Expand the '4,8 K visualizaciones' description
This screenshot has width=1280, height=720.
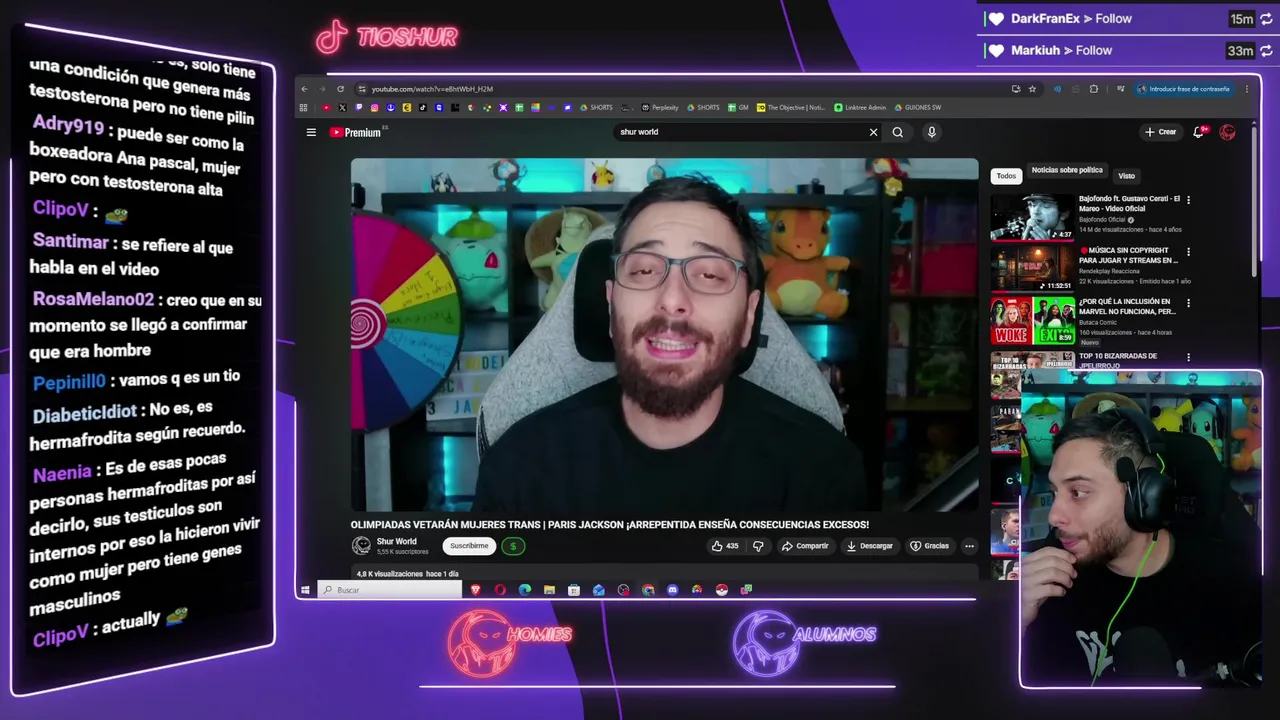pos(664,574)
